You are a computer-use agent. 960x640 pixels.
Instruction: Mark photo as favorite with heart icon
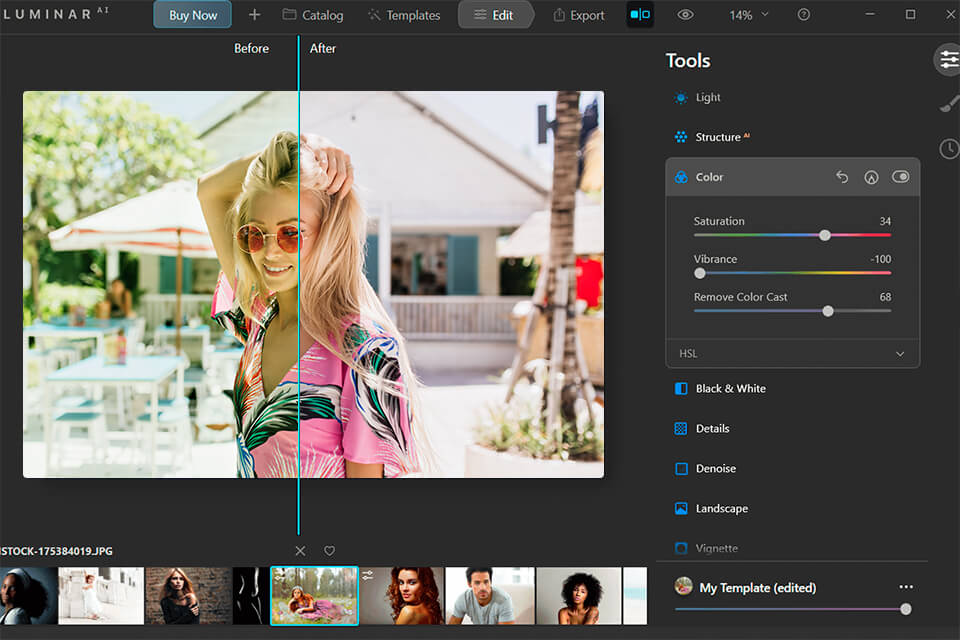coord(329,551)
